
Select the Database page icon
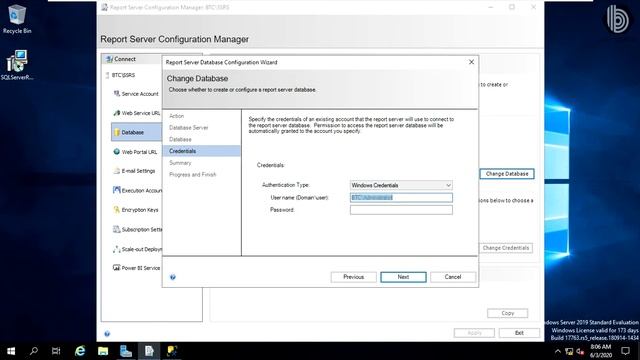coord(117,132)
